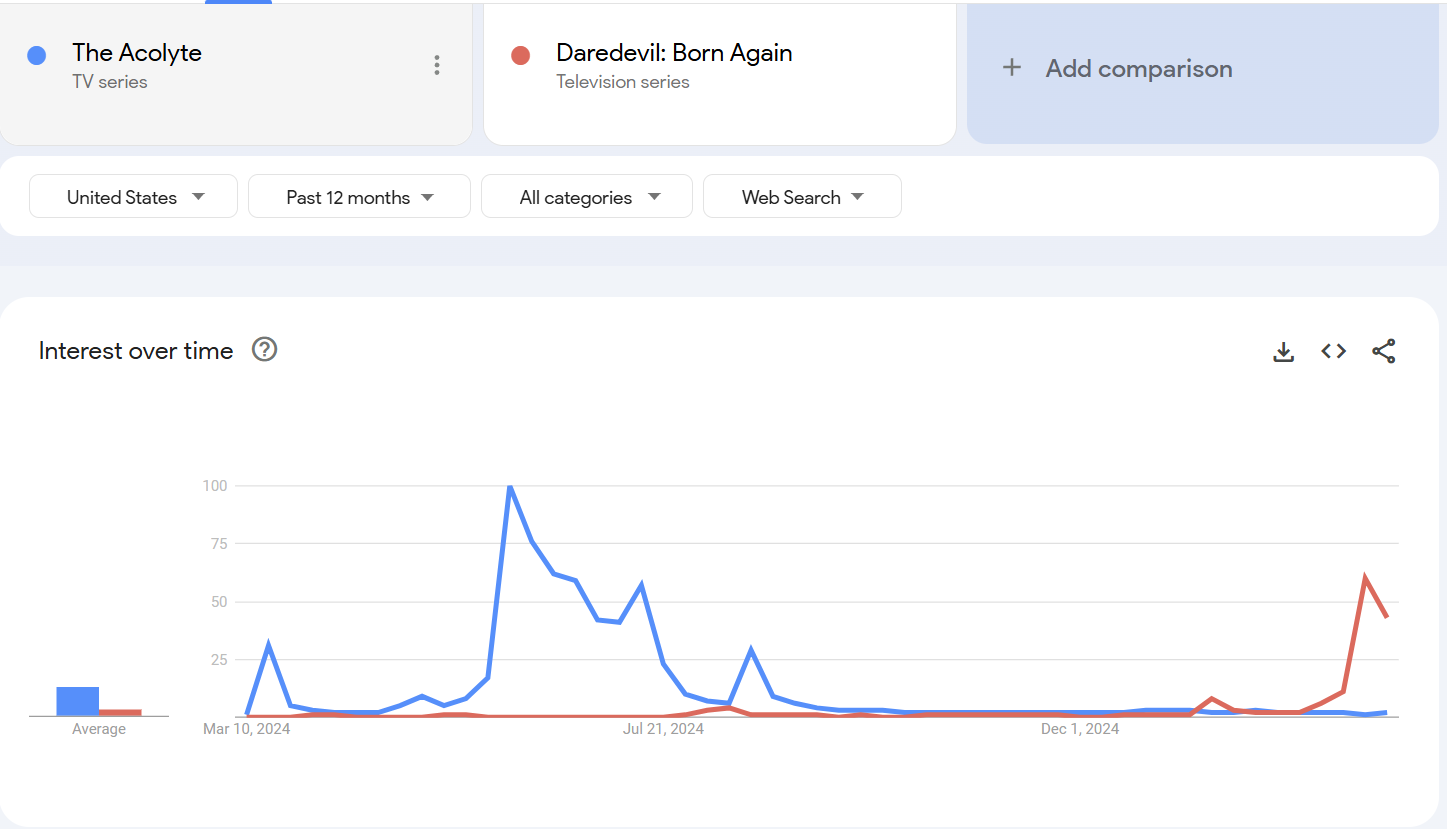Click the red average bar for Daredevil
This screenshot has width=1447, height=829.
120,713
